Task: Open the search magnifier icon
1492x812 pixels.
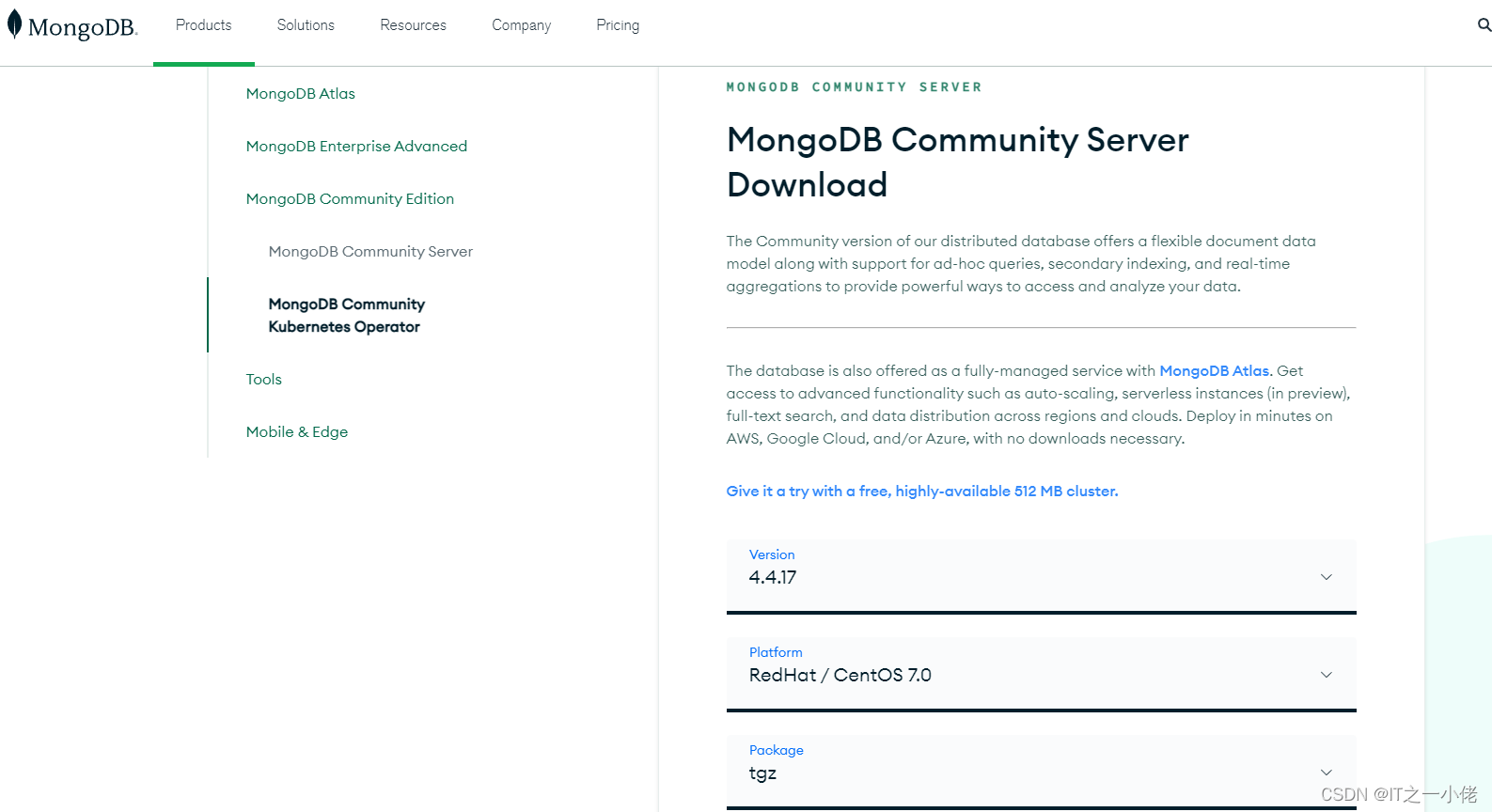Action: click(x=1484, y=25)
